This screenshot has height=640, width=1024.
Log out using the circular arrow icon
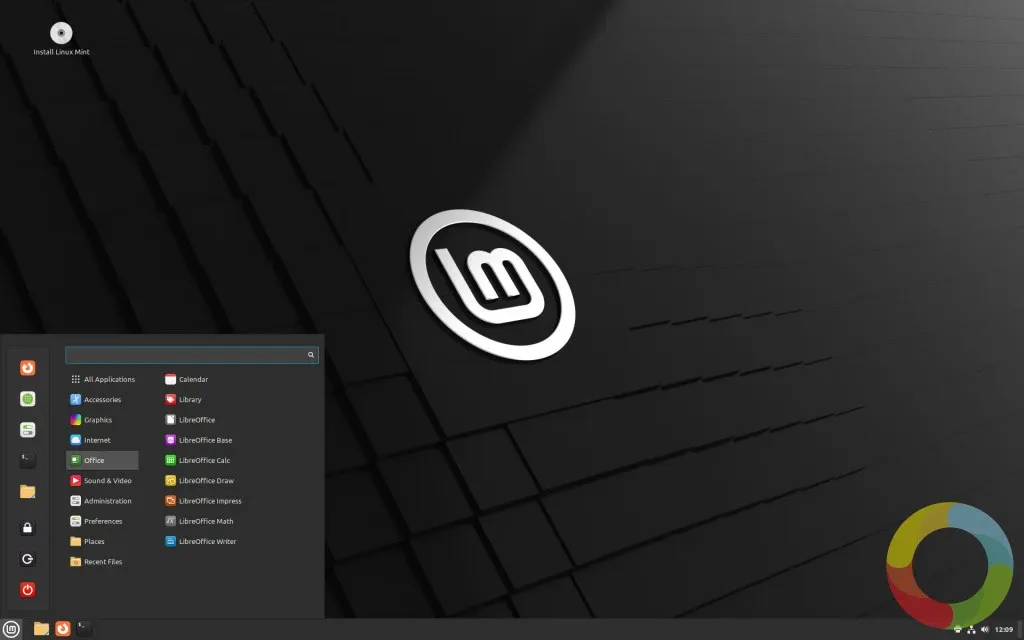(27, 559)
